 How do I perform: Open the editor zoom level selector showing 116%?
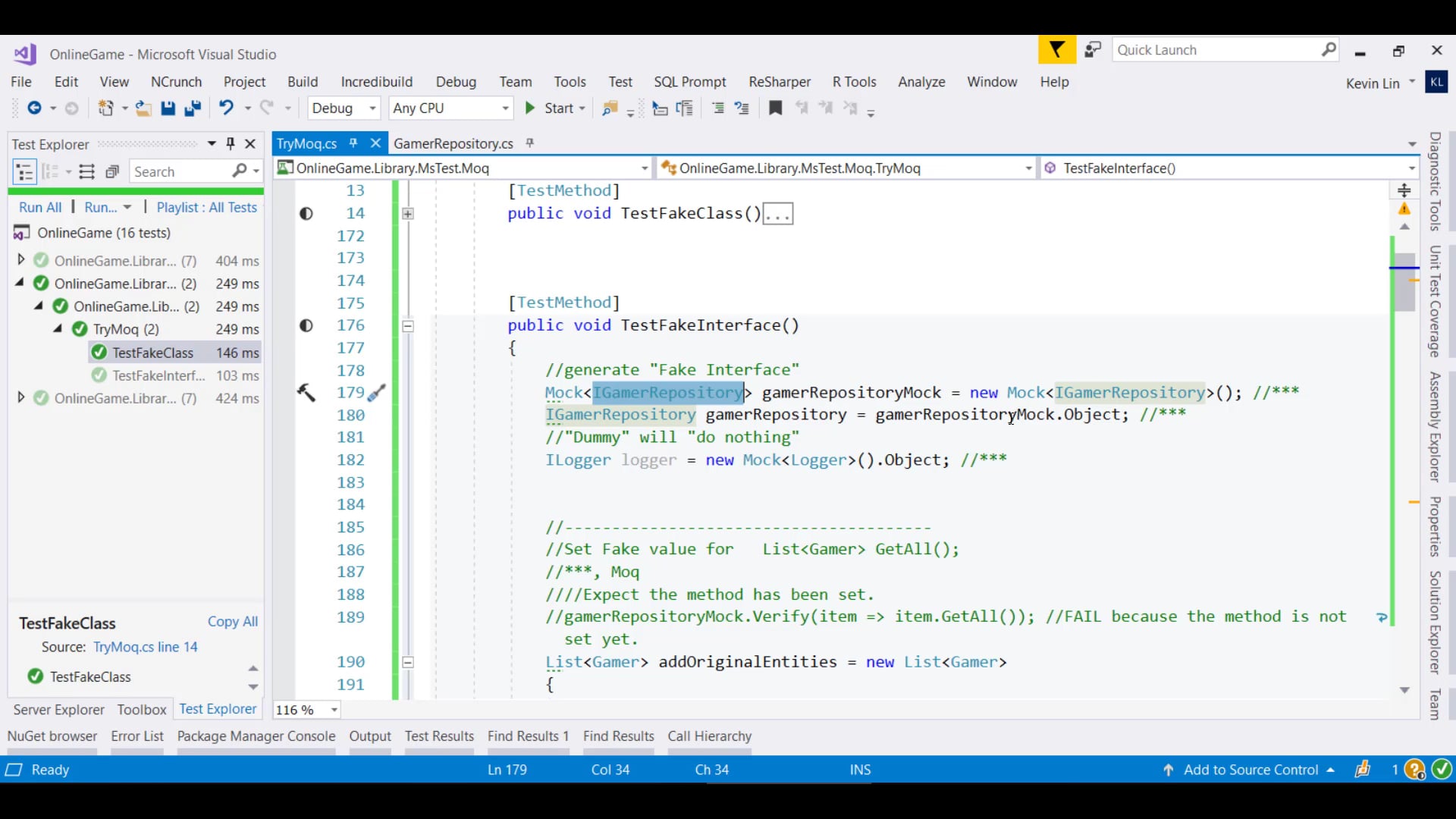point(334,710)
